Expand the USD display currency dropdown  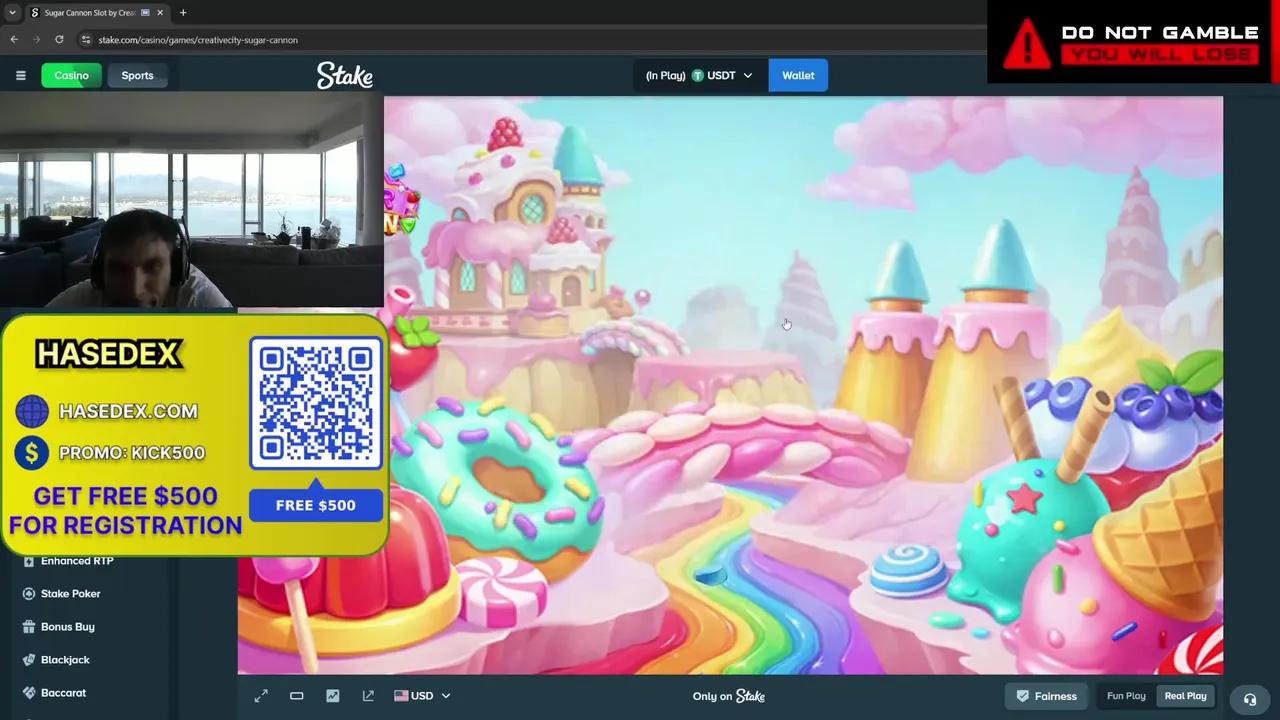click(x=446, y=696)
